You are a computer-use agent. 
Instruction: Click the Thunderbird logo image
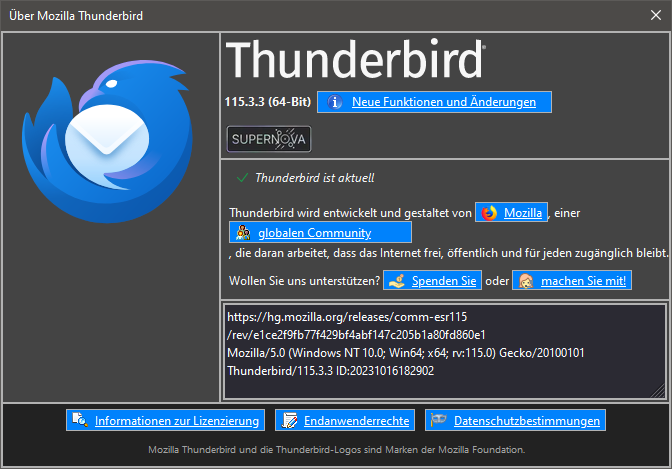[107, 141]
